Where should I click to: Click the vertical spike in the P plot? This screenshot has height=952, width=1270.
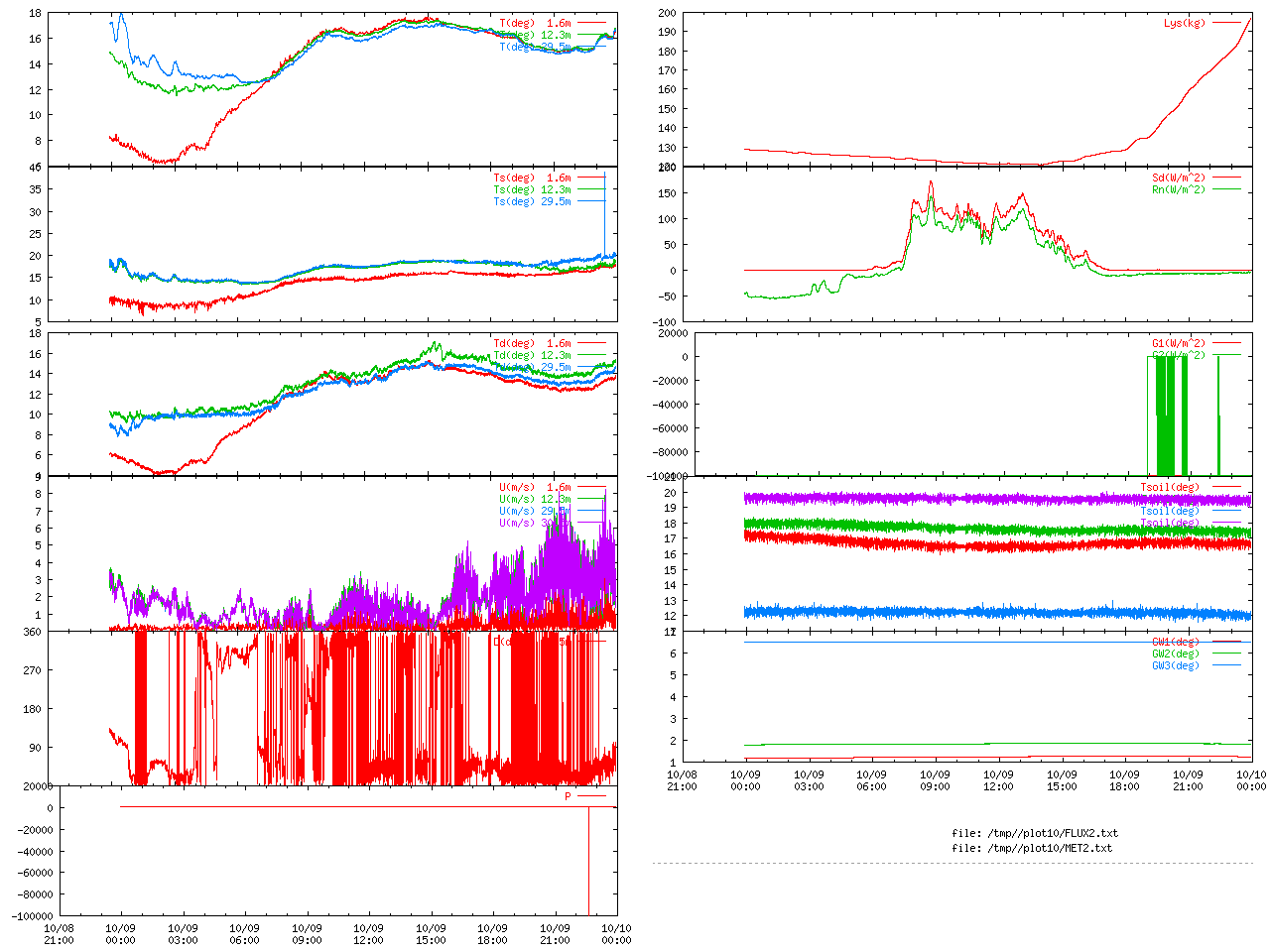(x=589, y=861)
